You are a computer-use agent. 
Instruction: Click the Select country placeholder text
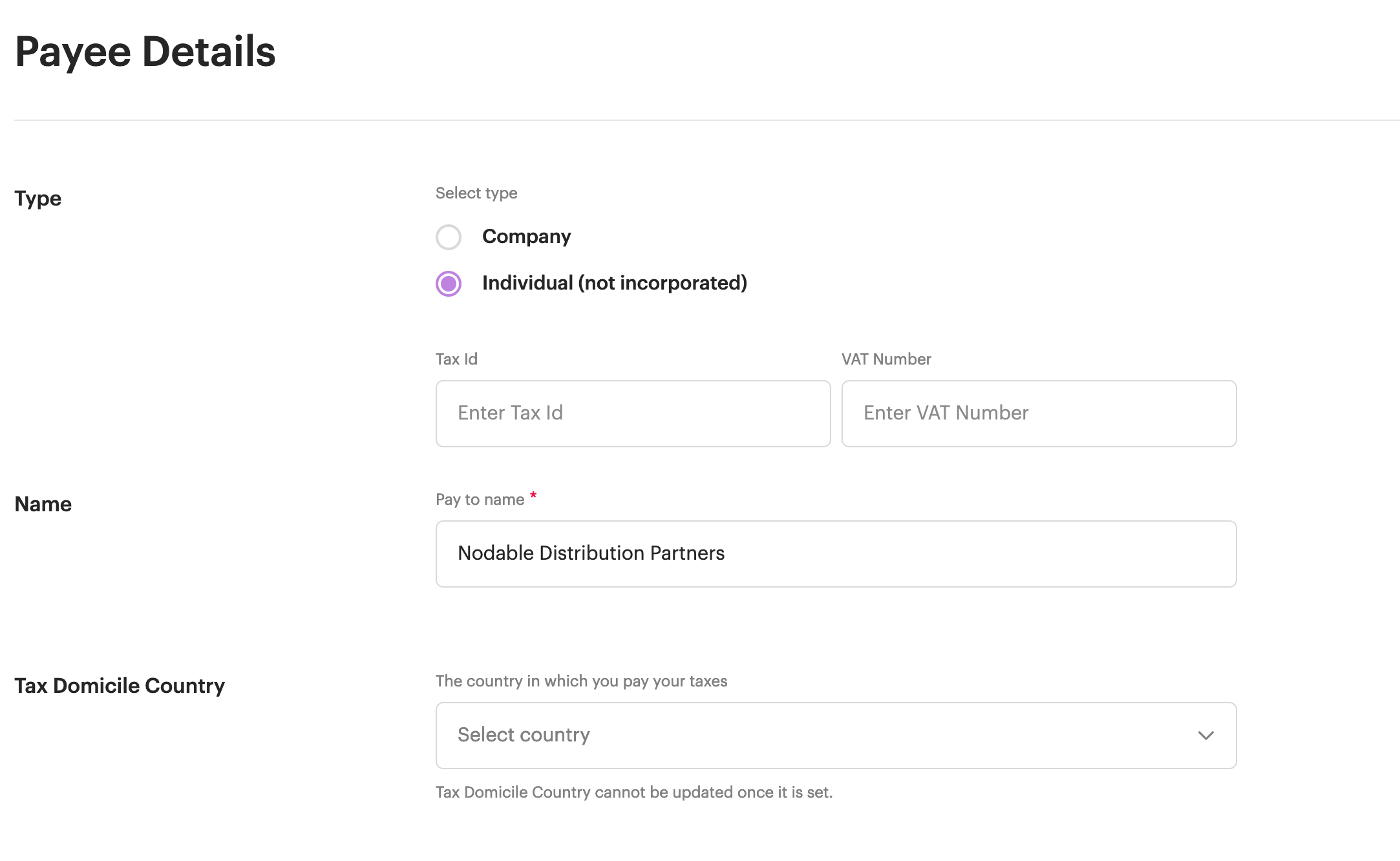click(524, 735)
